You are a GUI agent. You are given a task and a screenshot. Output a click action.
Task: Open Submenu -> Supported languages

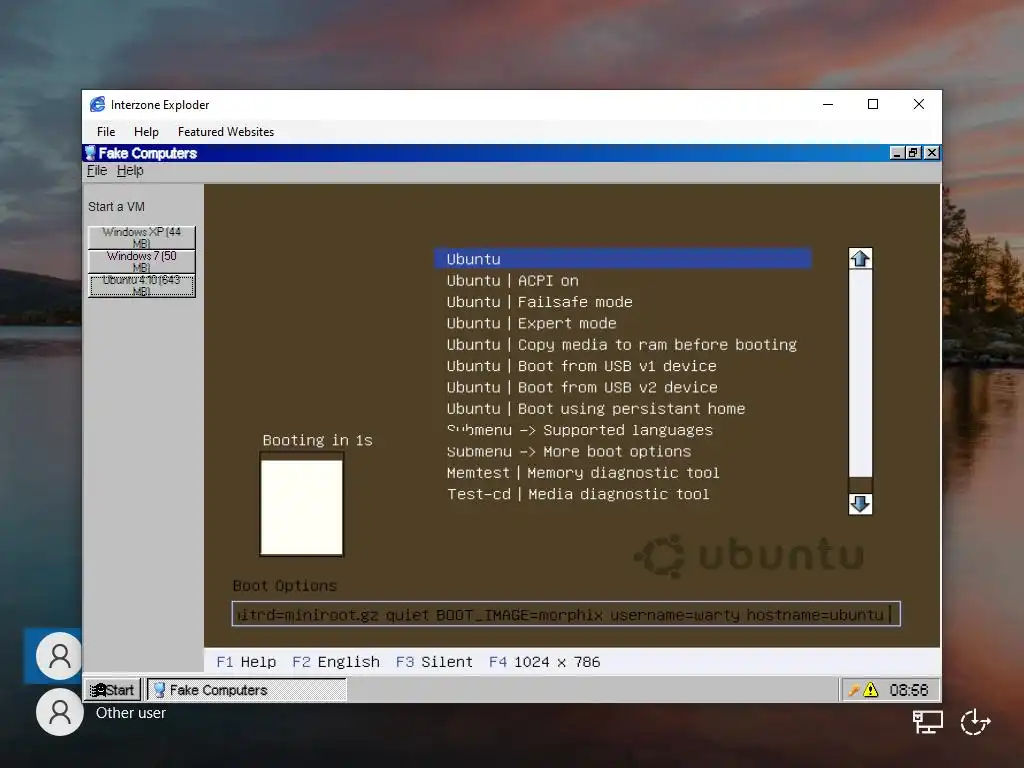(580, 430)
